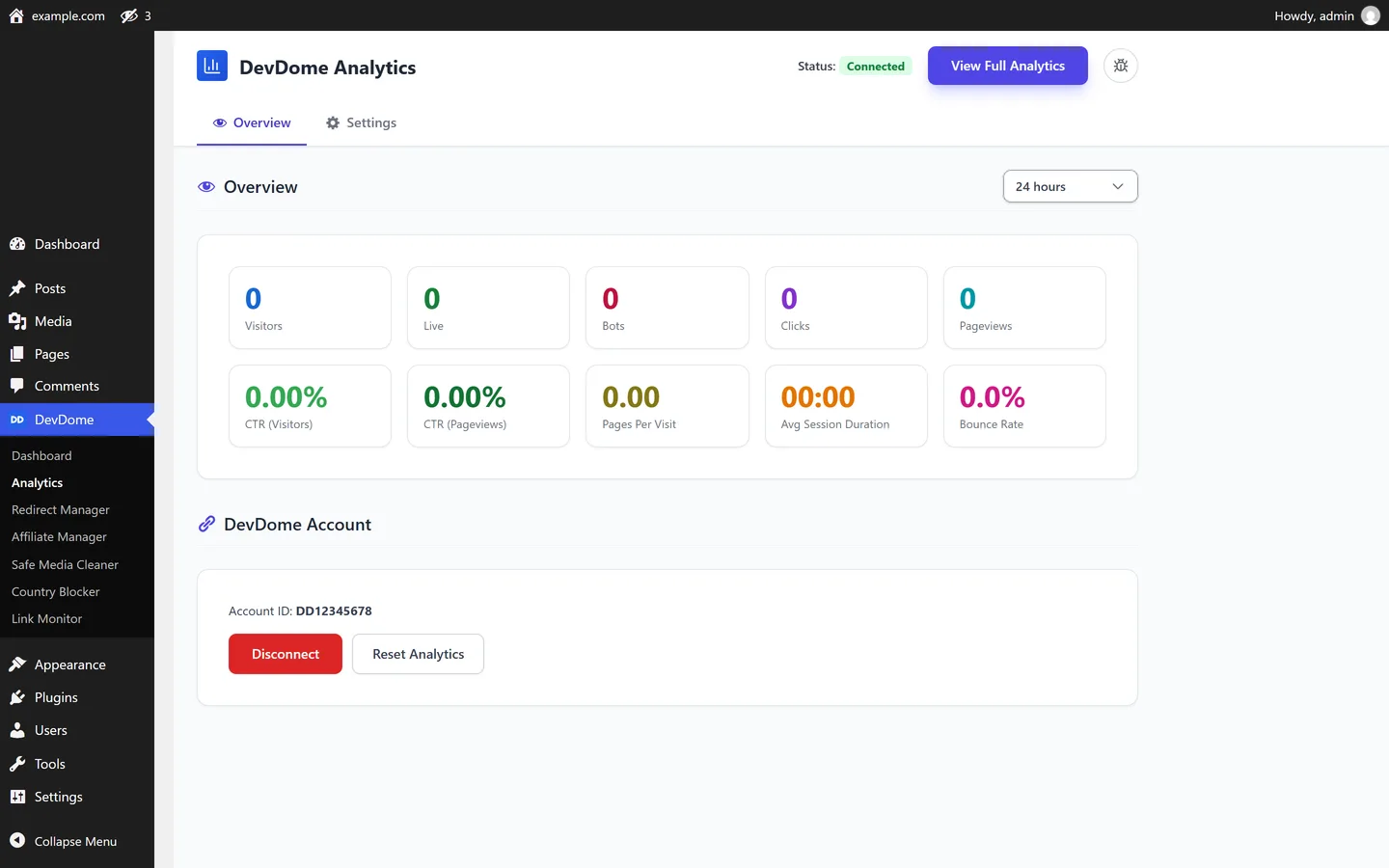Open Safe Media Cleaner submenu item
This screenshot has width=1389, height=868.
[65, 564]
